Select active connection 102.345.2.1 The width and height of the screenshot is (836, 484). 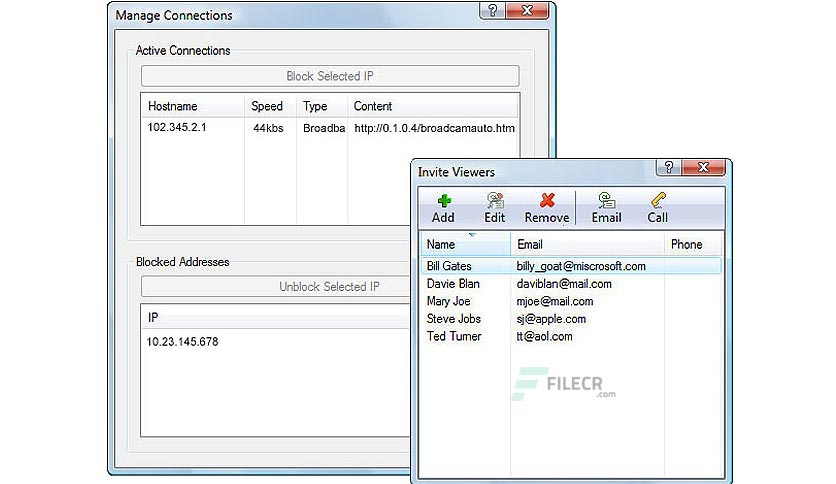click(177, 127)
